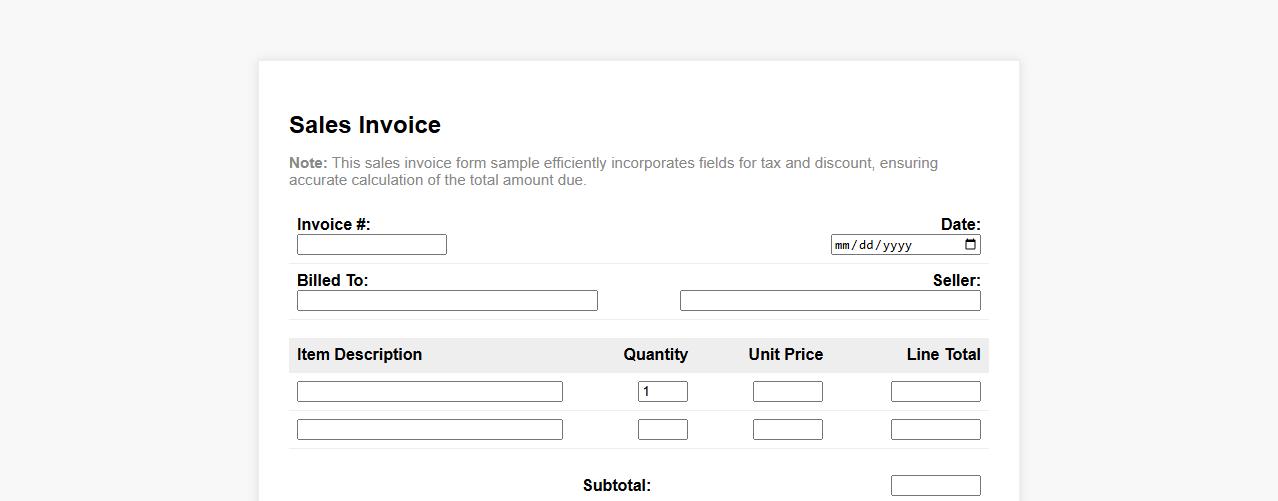Screen dimensions: 1278x501
Task: Click second row Item Description field
Action: coord(430,430)
